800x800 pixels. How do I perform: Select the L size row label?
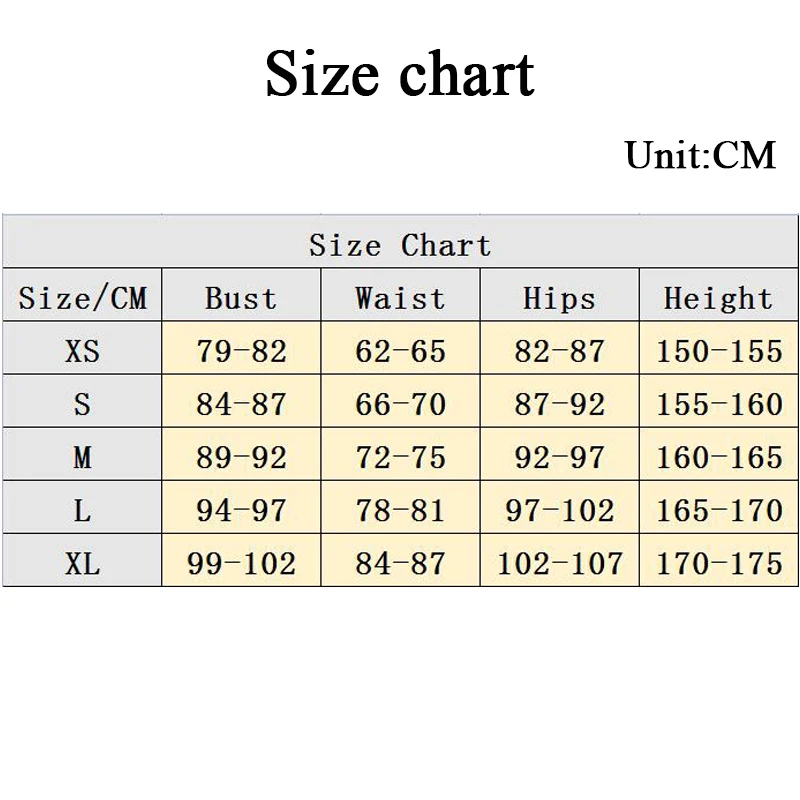tap(82, 510)
